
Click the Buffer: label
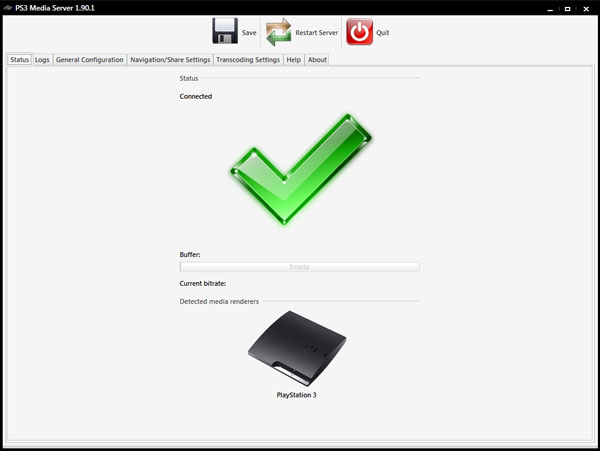190,254
